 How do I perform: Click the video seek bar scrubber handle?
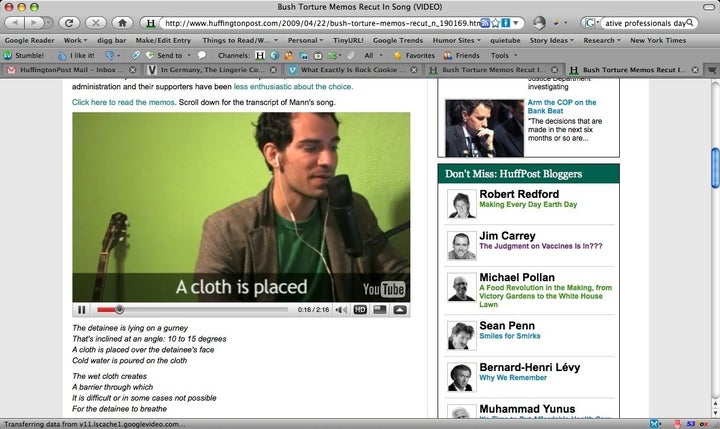(x=119, y=310)
